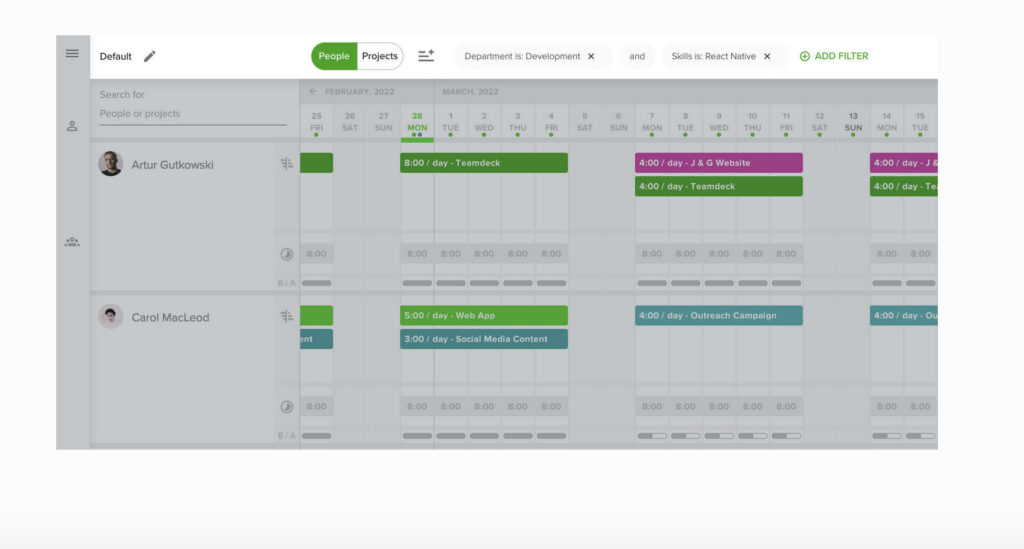
Task: Open Carol MacLeod's avatar
Action: coord(110,317)
